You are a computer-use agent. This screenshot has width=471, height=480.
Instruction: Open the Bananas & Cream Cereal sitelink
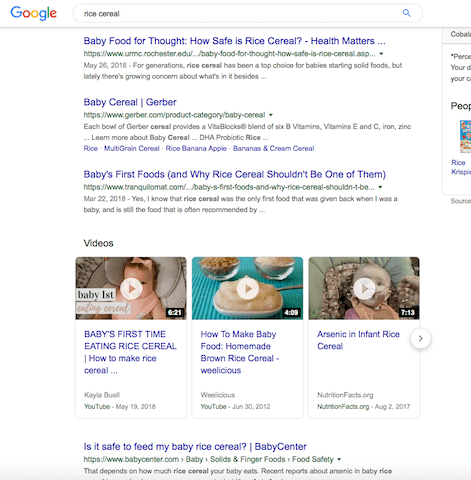273,148
